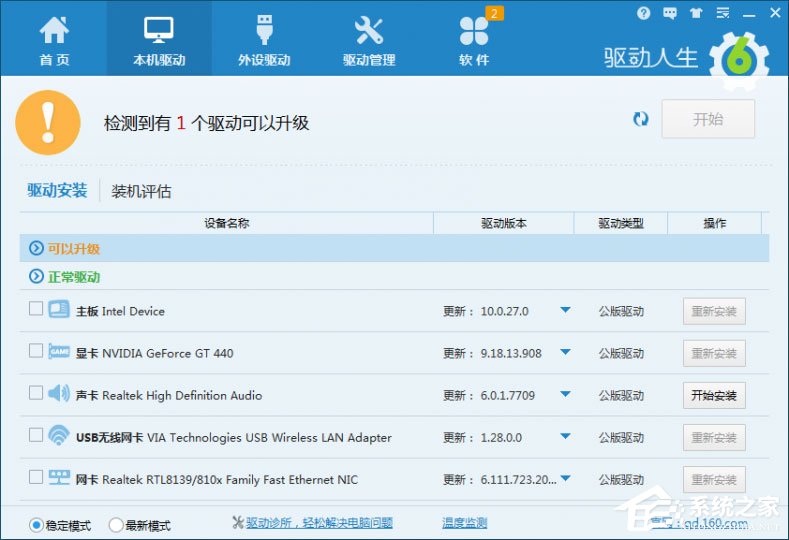Open the 温度监测 link

(464, 523)
